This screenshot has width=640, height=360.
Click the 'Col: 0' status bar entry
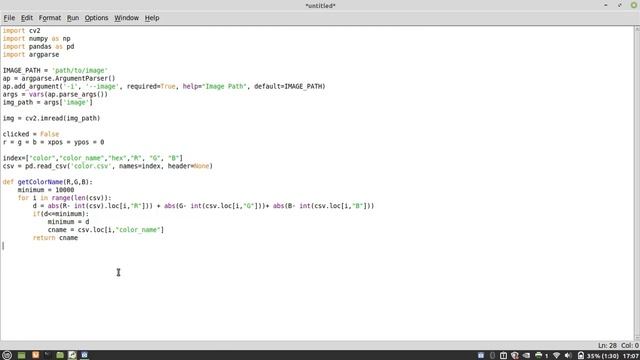pos(630,346)
